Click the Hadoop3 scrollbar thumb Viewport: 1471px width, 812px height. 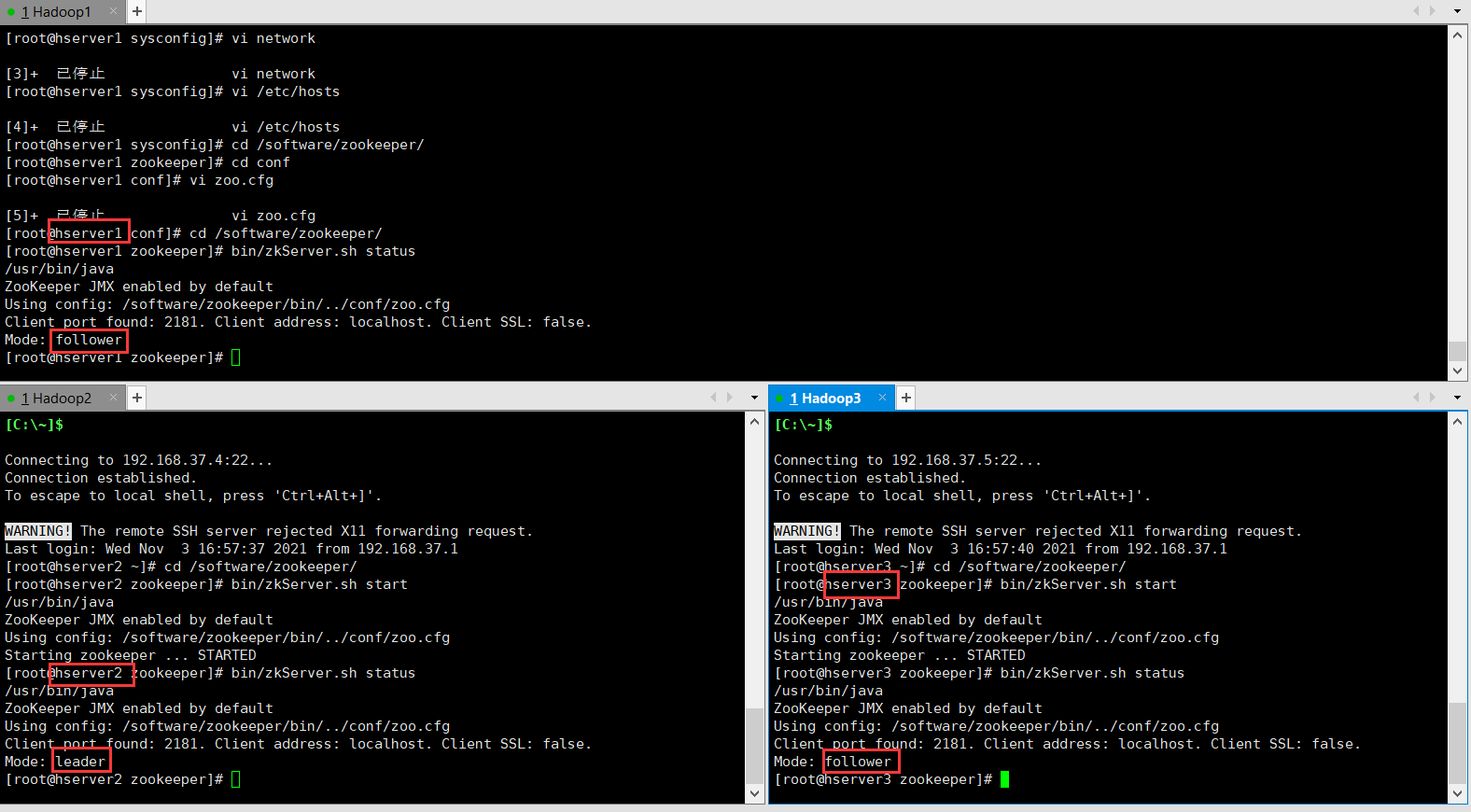[x=1457, y=743]
